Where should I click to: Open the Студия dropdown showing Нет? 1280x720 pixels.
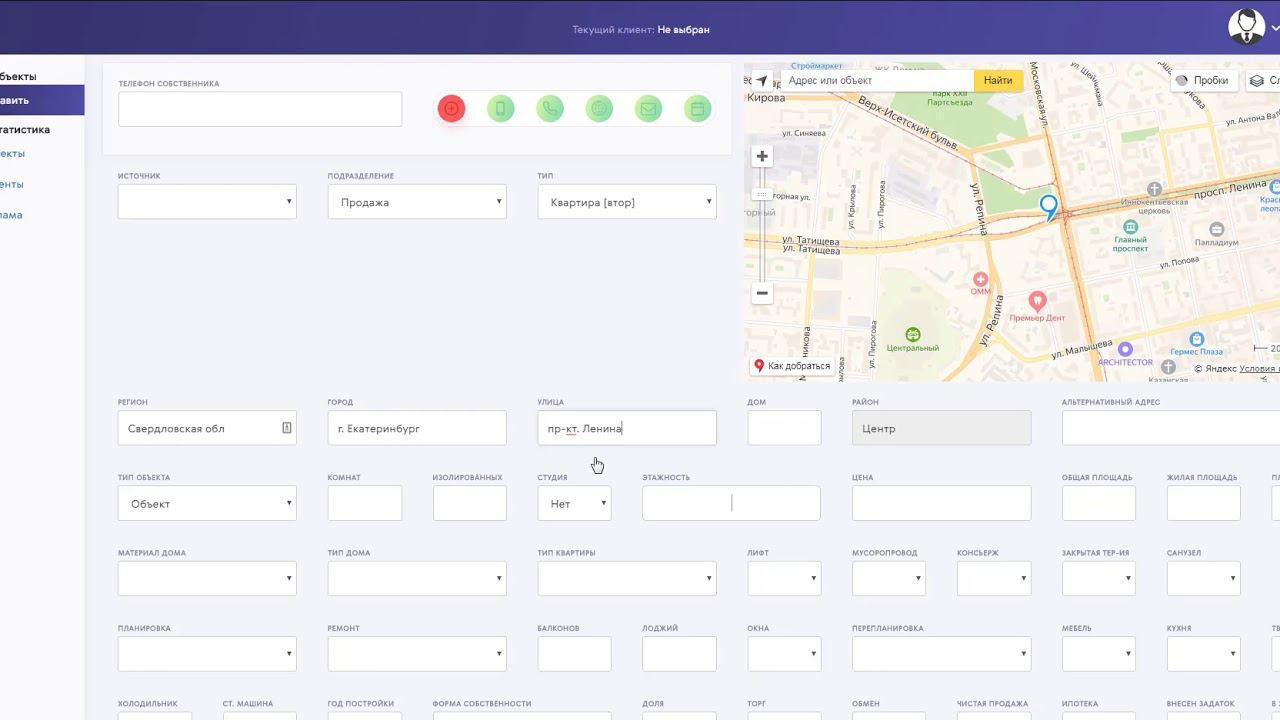click(x=574, y=503)
